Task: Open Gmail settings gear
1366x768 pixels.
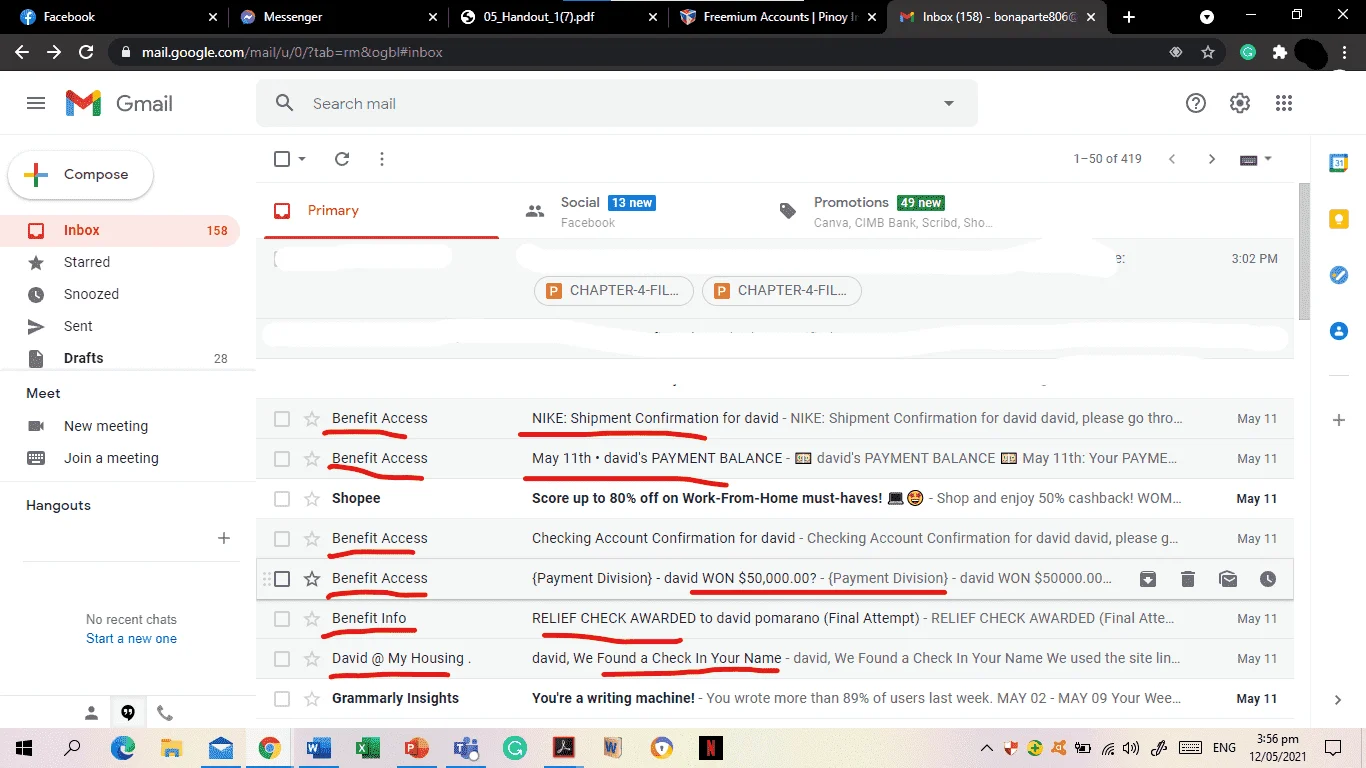Action: click(x=1240, y=103)
